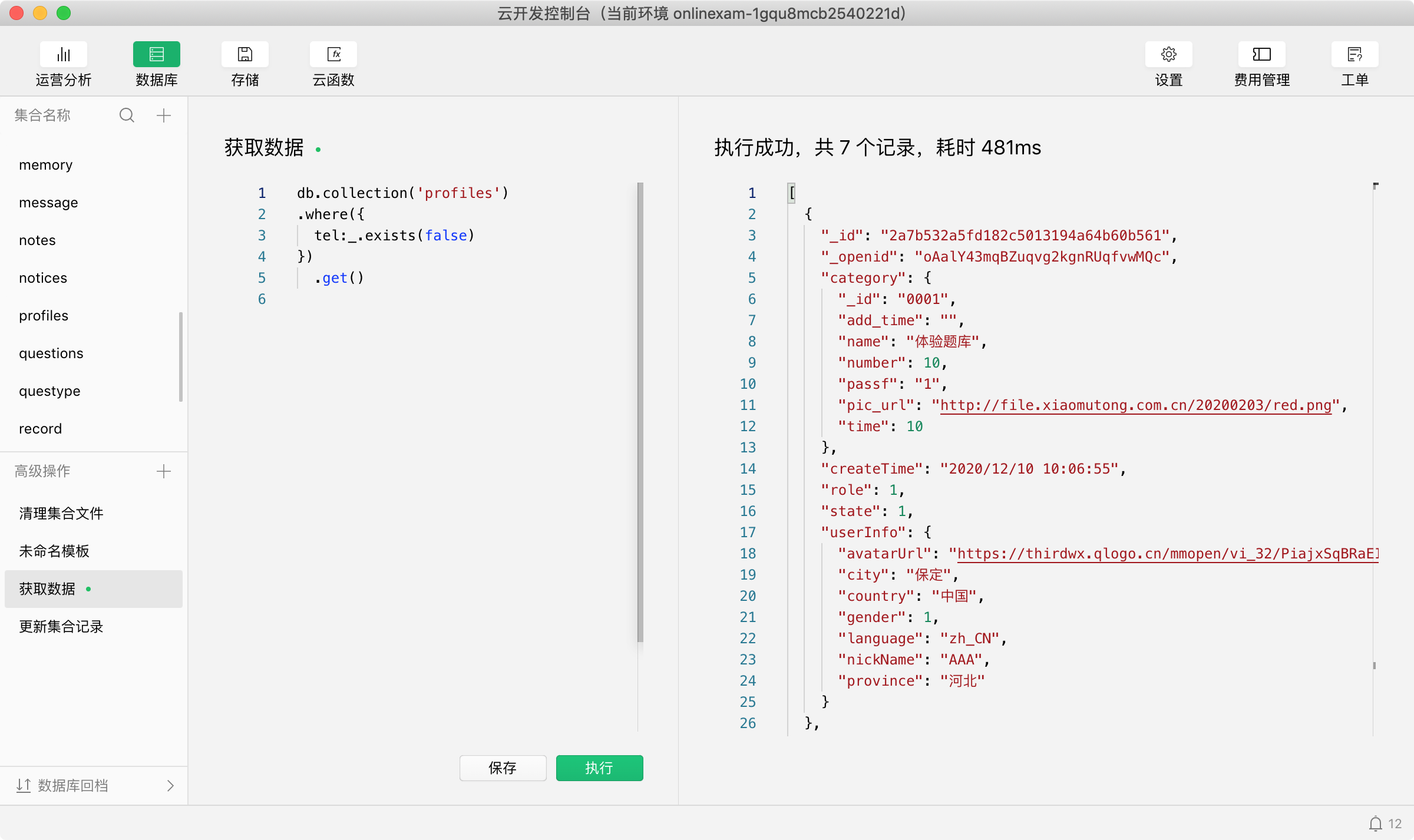Screen dimensions: 1414x840
Task: Click the collection search magnifier icon
Action: (x=127, y=115)
